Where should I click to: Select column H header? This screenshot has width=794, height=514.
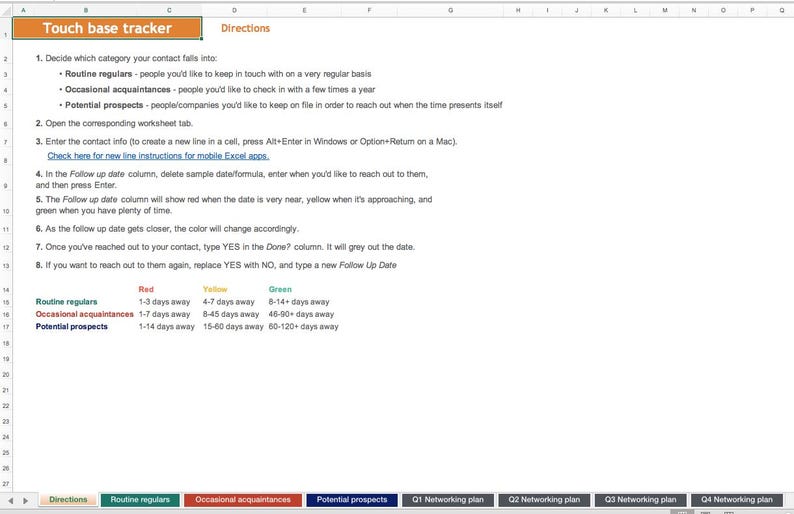coord(518,10)
